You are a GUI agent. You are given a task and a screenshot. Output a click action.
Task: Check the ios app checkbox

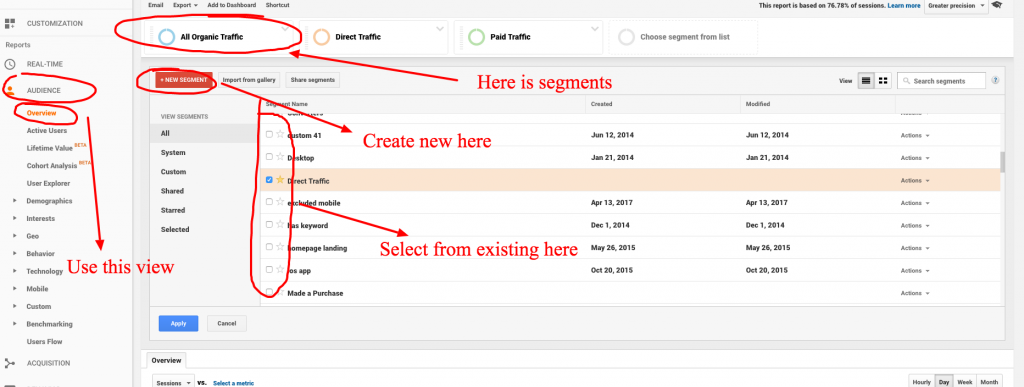[269, 270]
